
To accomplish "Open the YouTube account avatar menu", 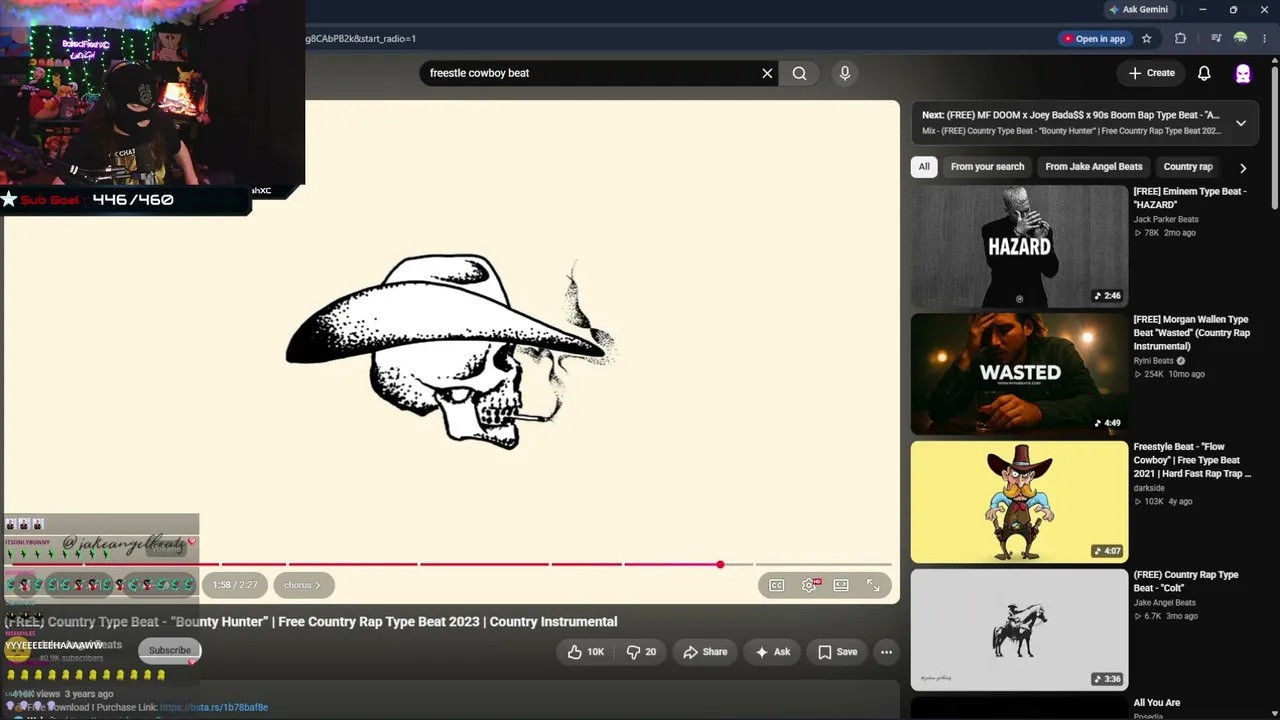I will 1243,73.
